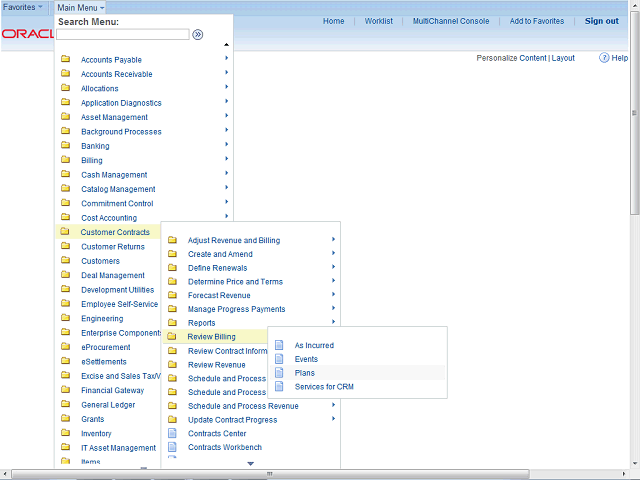This screenshot has height=480, width=640.
Task: Open the Main Menu dropdown
Action: pyautogui.click(x=80, y=8)
